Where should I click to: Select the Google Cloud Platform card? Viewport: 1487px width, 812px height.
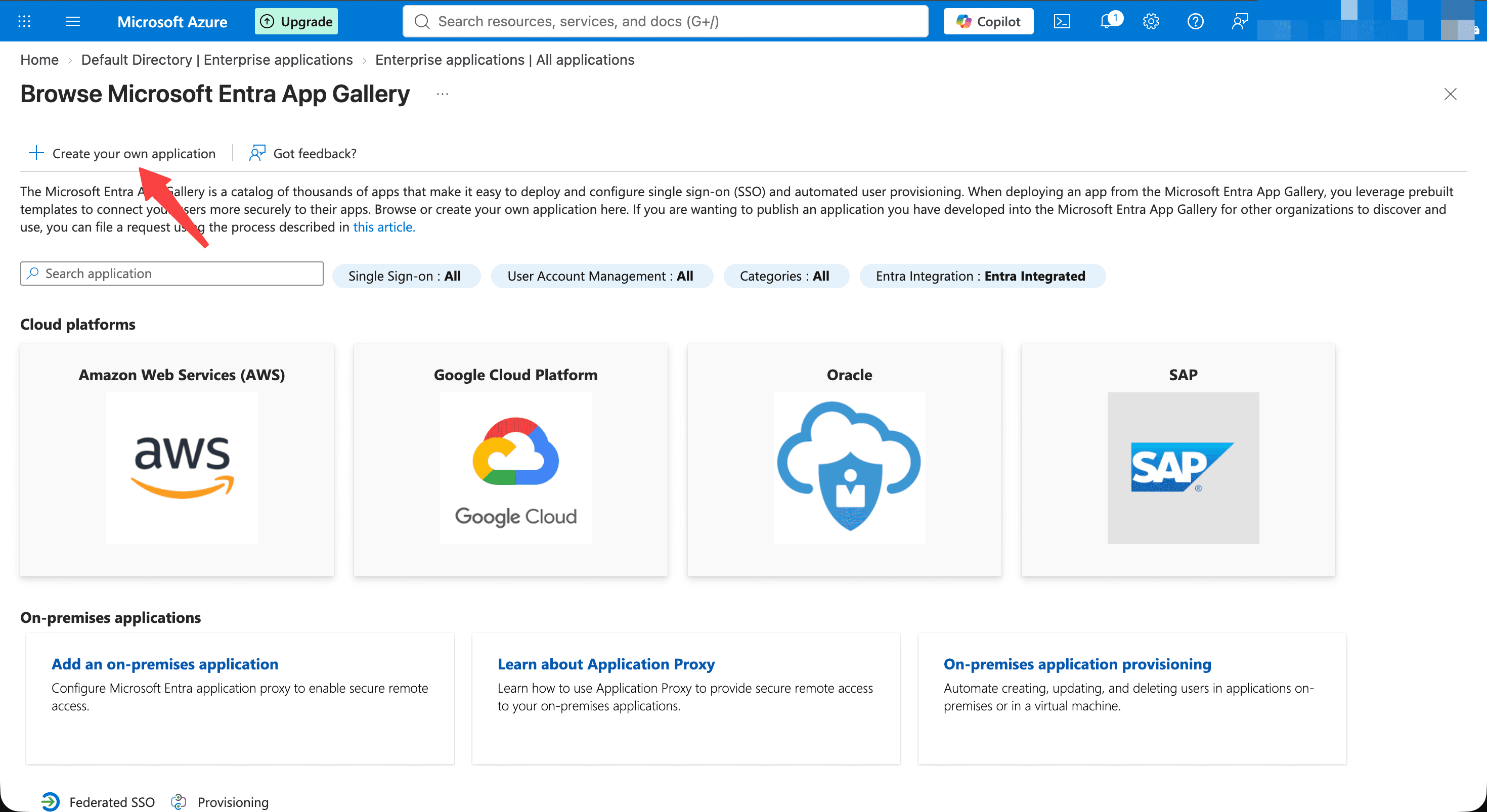511,460
